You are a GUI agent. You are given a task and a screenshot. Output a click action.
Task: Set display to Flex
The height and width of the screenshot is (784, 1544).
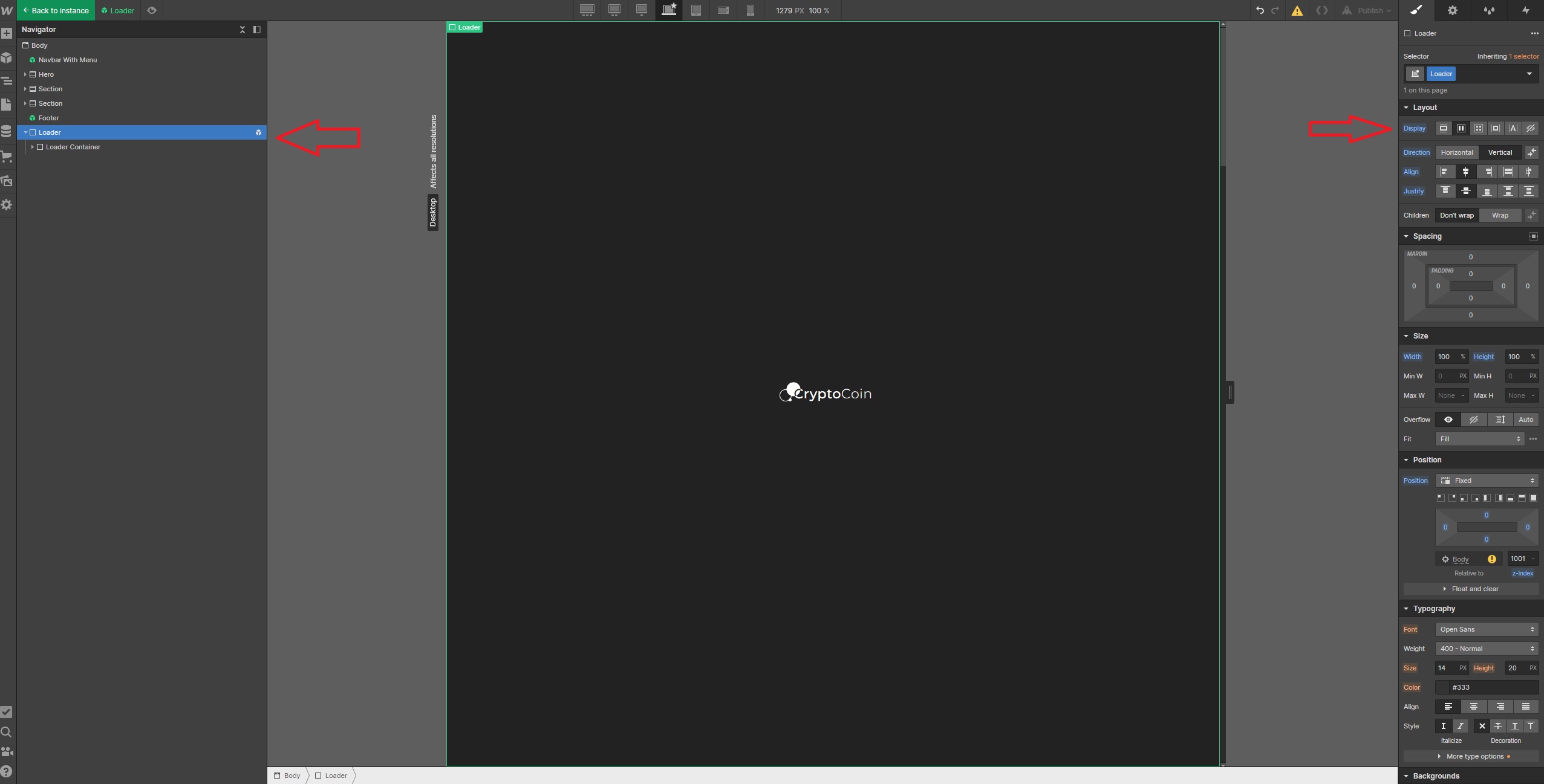coord(1461,128)
